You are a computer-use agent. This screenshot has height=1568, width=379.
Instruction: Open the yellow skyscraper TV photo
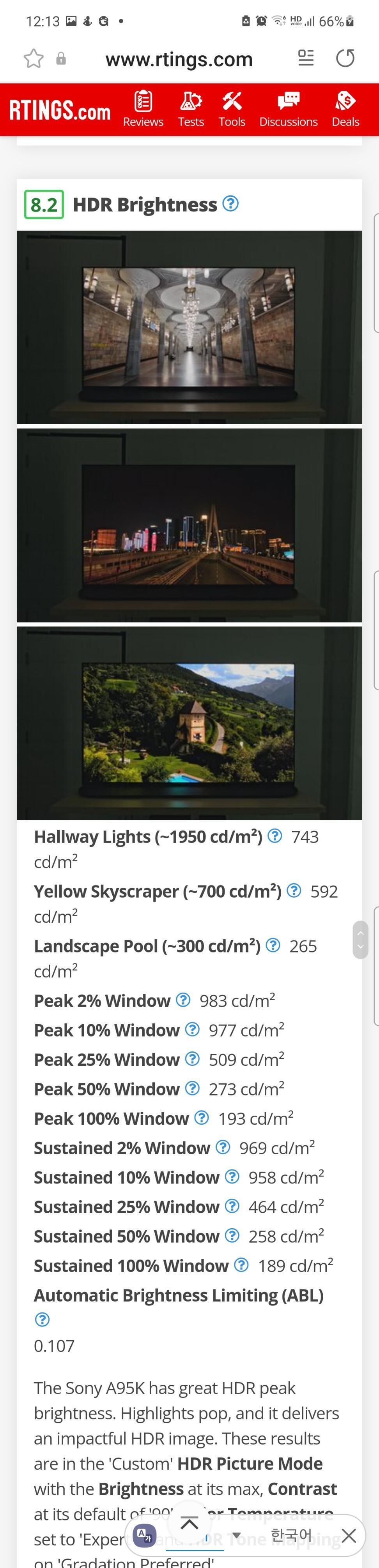pyautogui.click(x=189, y=525)
